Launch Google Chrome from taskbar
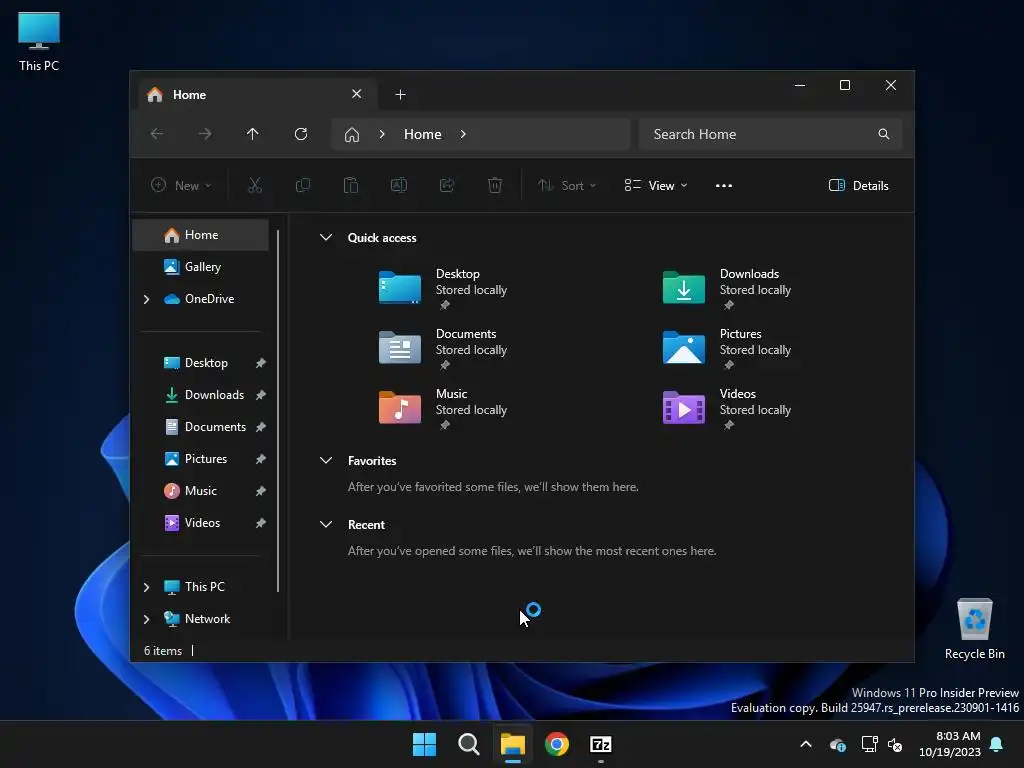1024x768 pixels. pyautogui.click(x=557, y=744)
